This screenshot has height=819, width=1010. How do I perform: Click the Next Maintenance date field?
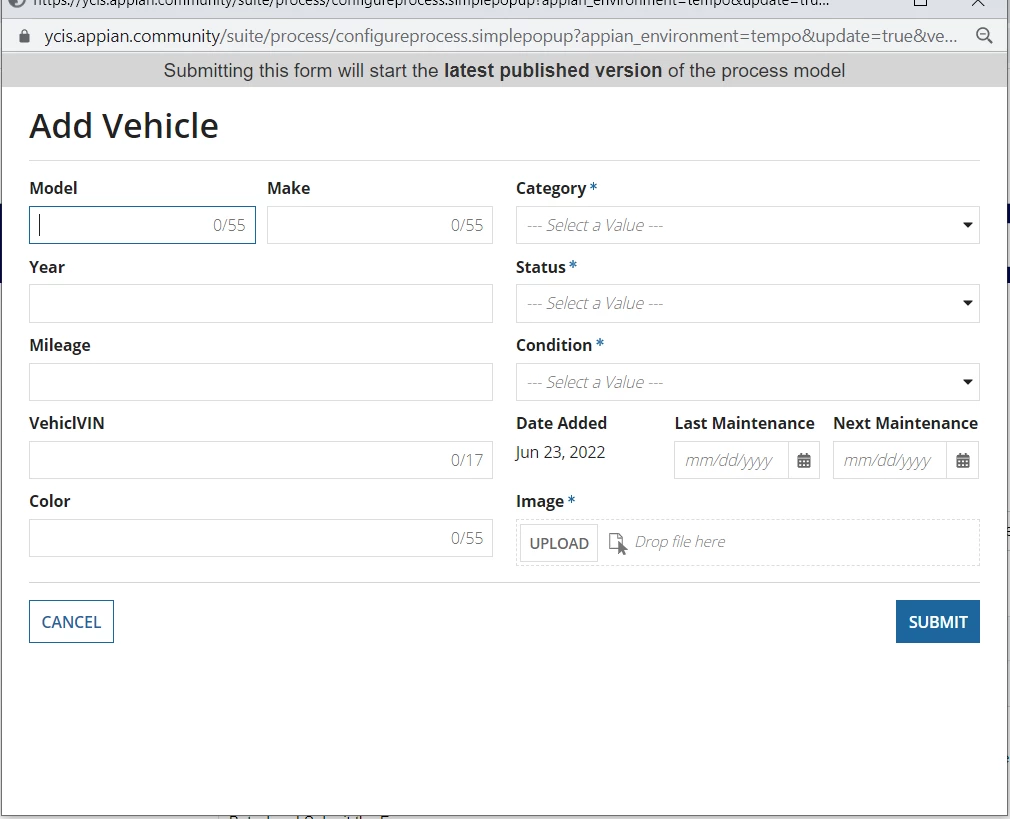point(890,460)
